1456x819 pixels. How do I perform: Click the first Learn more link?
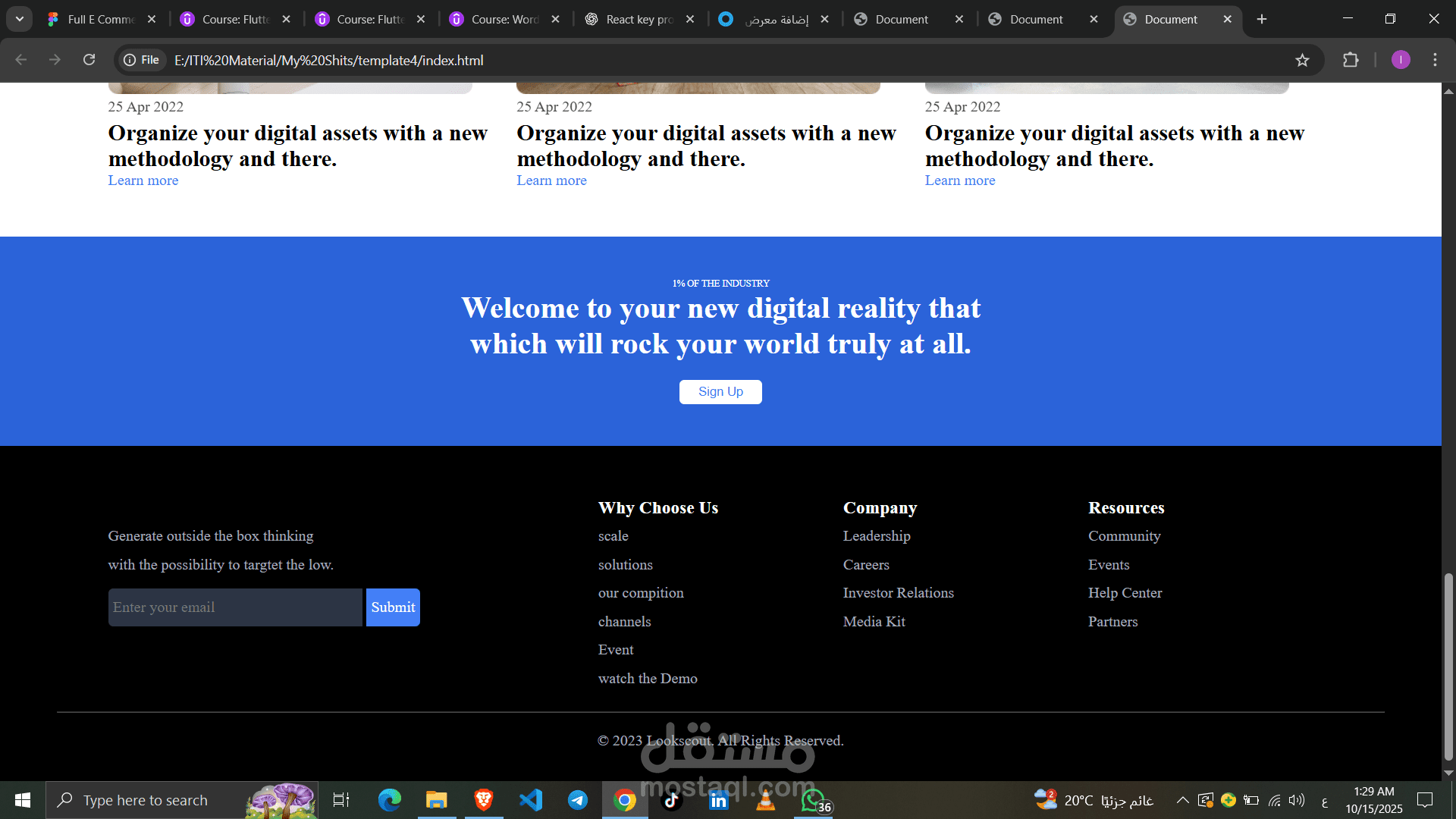(x=143, y=180)
